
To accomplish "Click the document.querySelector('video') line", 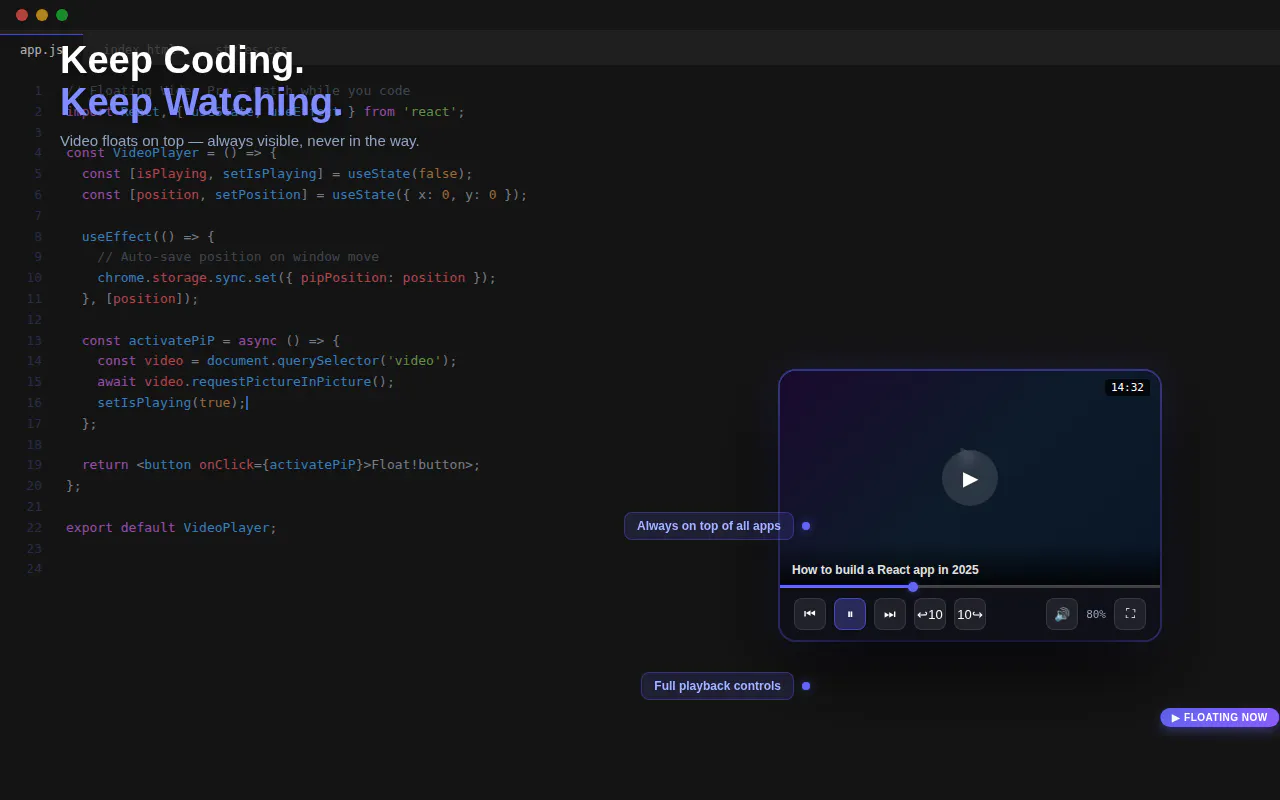I will 277,361.
